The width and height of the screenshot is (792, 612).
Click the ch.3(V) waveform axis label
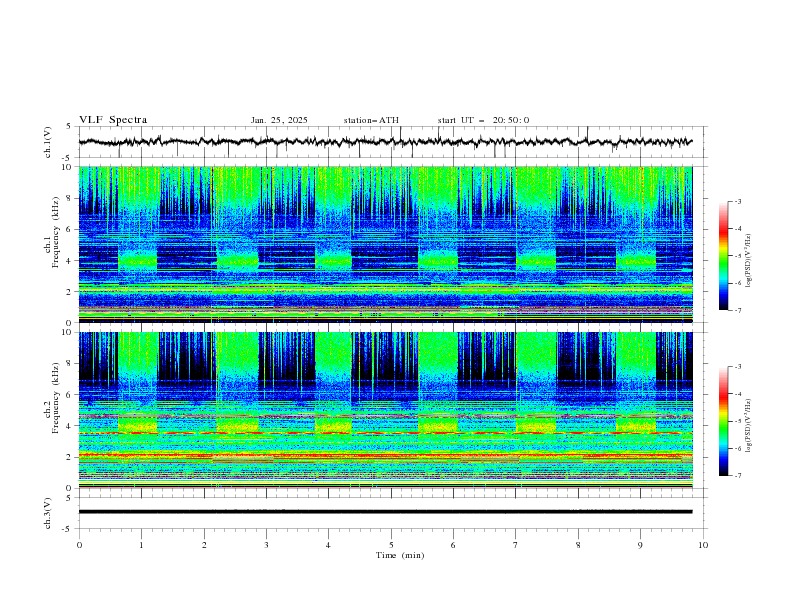[x=48, y=513]
